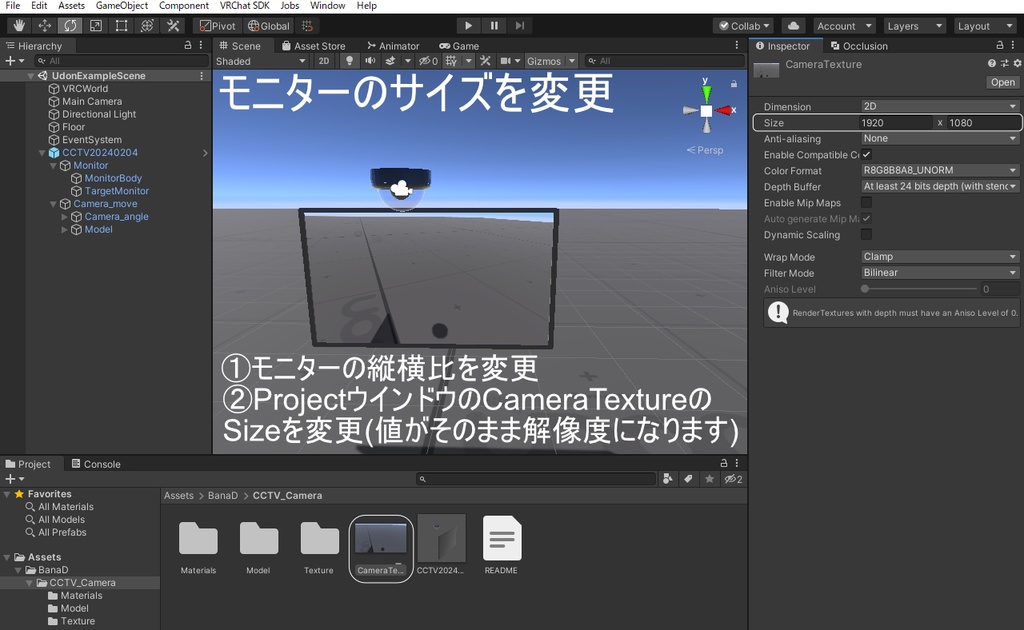The image size is (1024, 630).
Task: Open the Anti-aliasing dropdown
Action: 938,138
